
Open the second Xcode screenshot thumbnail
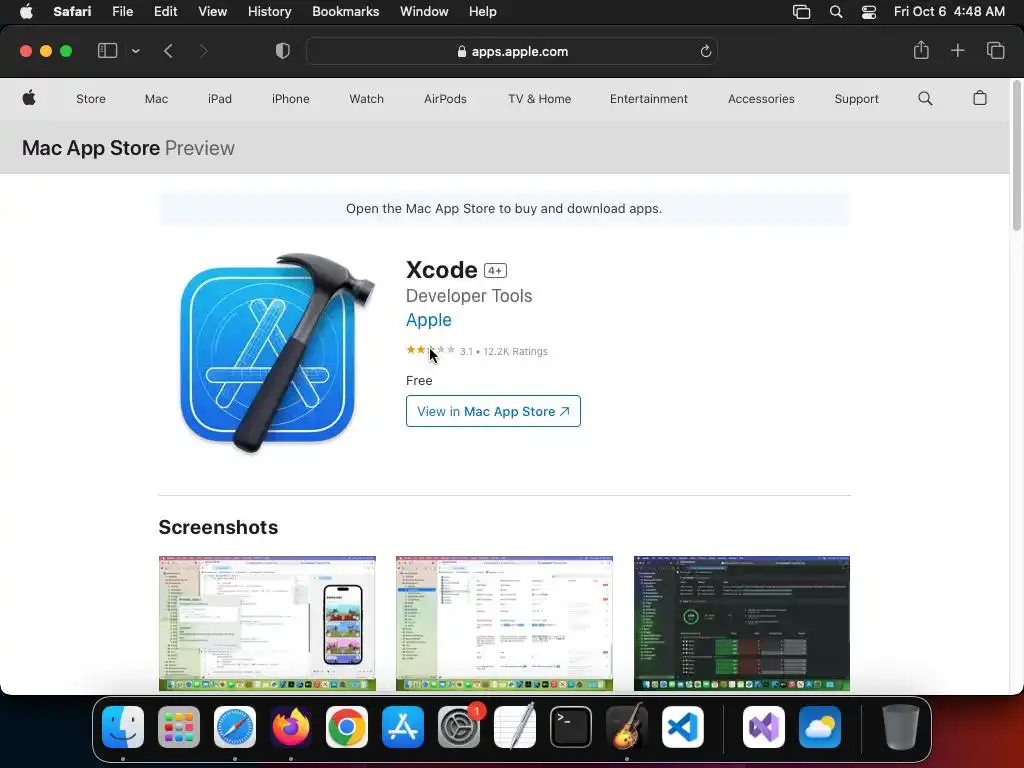[x=504, y=624]
